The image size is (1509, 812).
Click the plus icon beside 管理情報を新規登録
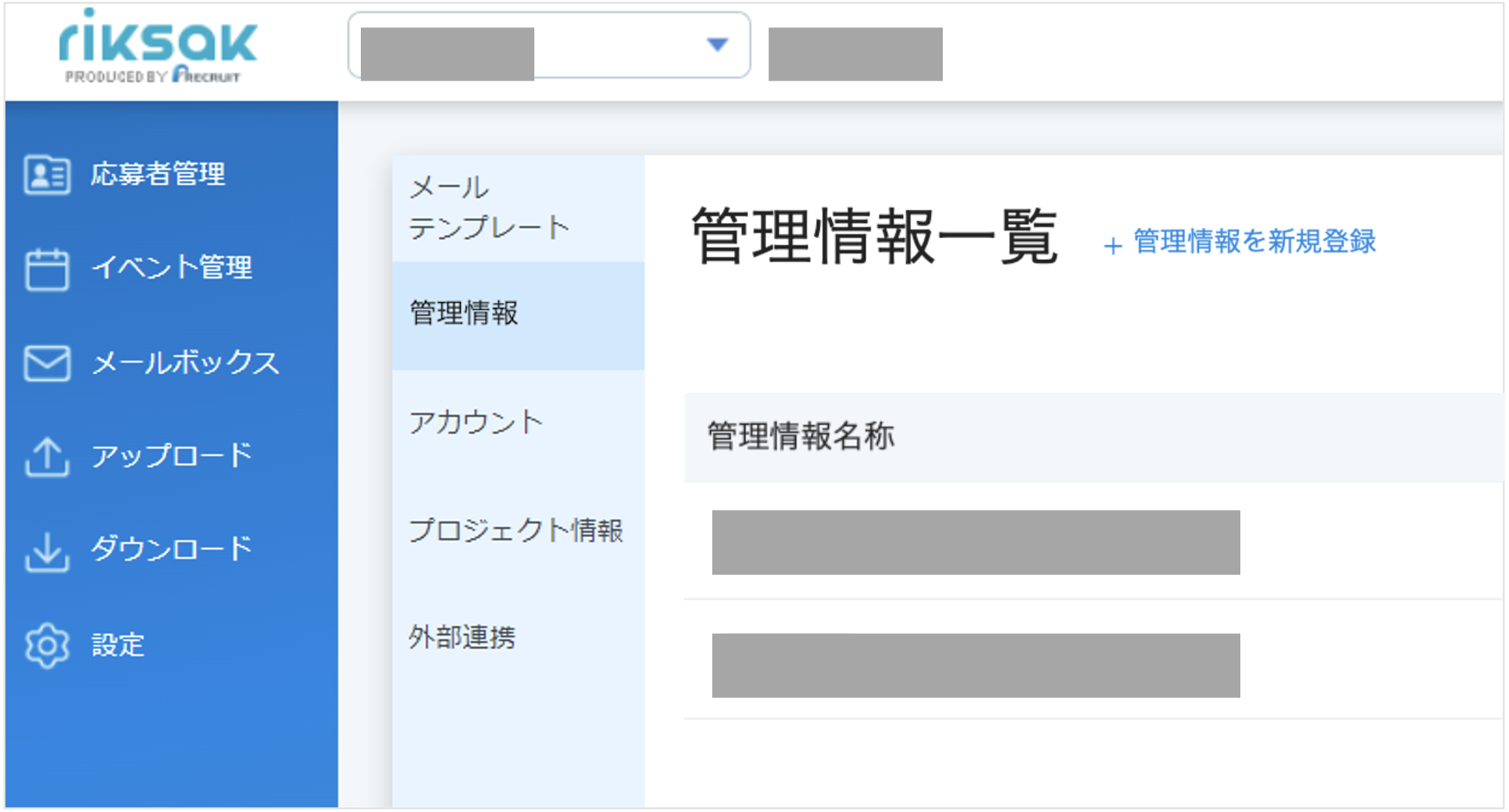[x=1113, y=246]
